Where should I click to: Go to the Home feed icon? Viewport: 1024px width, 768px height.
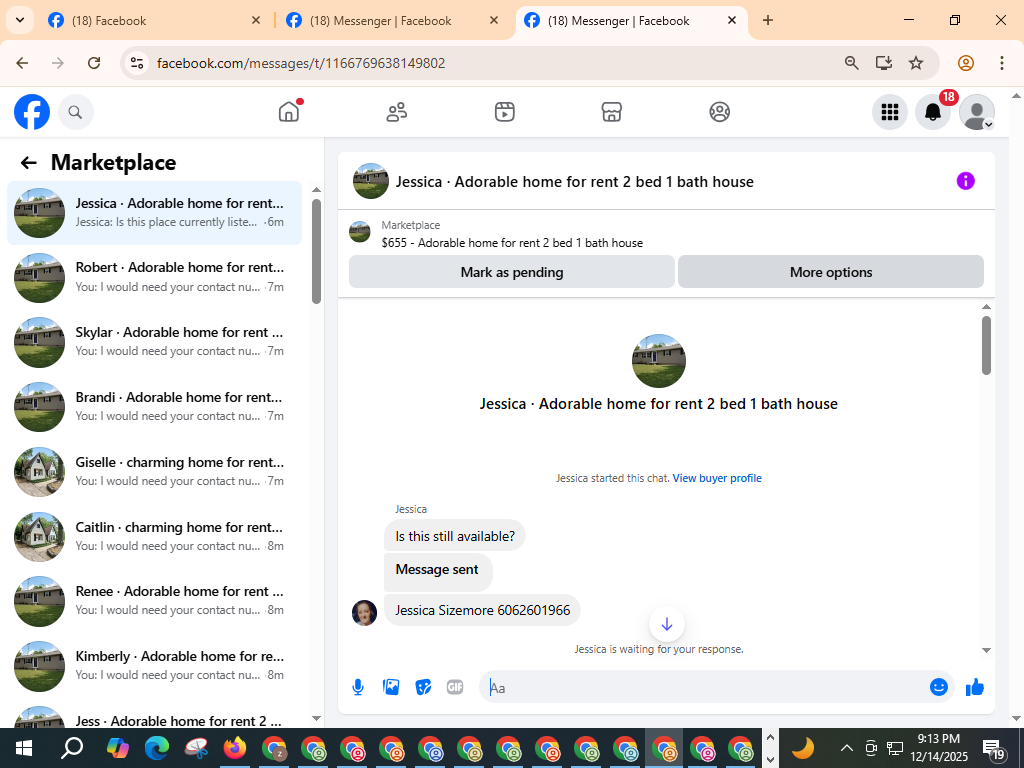pos(289,112)
